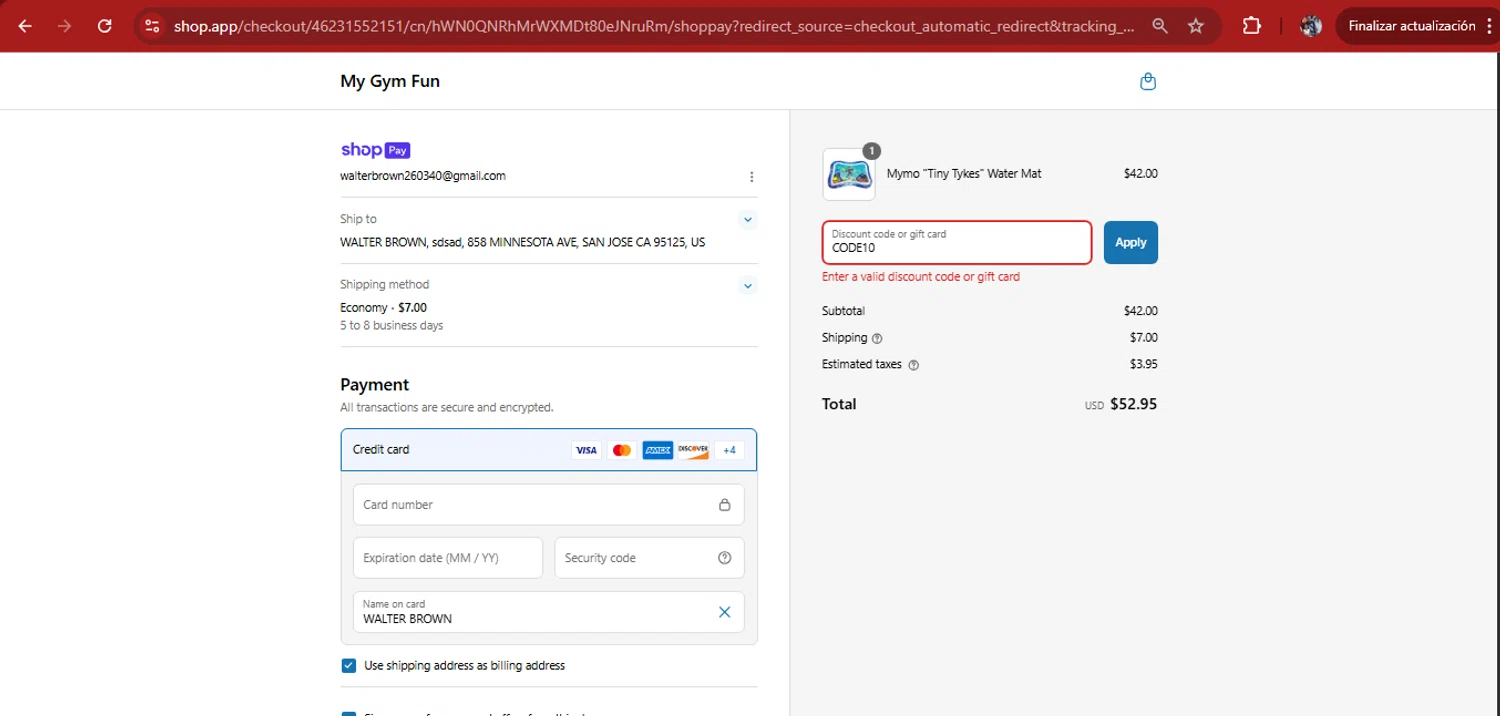This screenshot has height=716, width=1500.
Task: Click the Subtotal $42.00 value
Action: [x=1141, y=311]
